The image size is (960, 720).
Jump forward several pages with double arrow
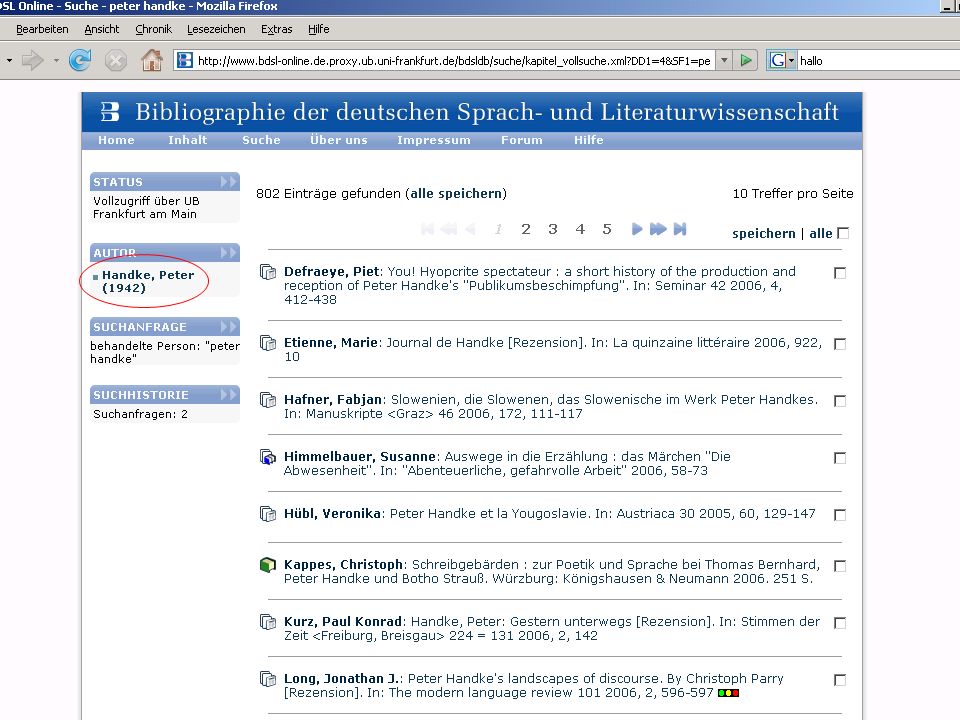[658, 229]
